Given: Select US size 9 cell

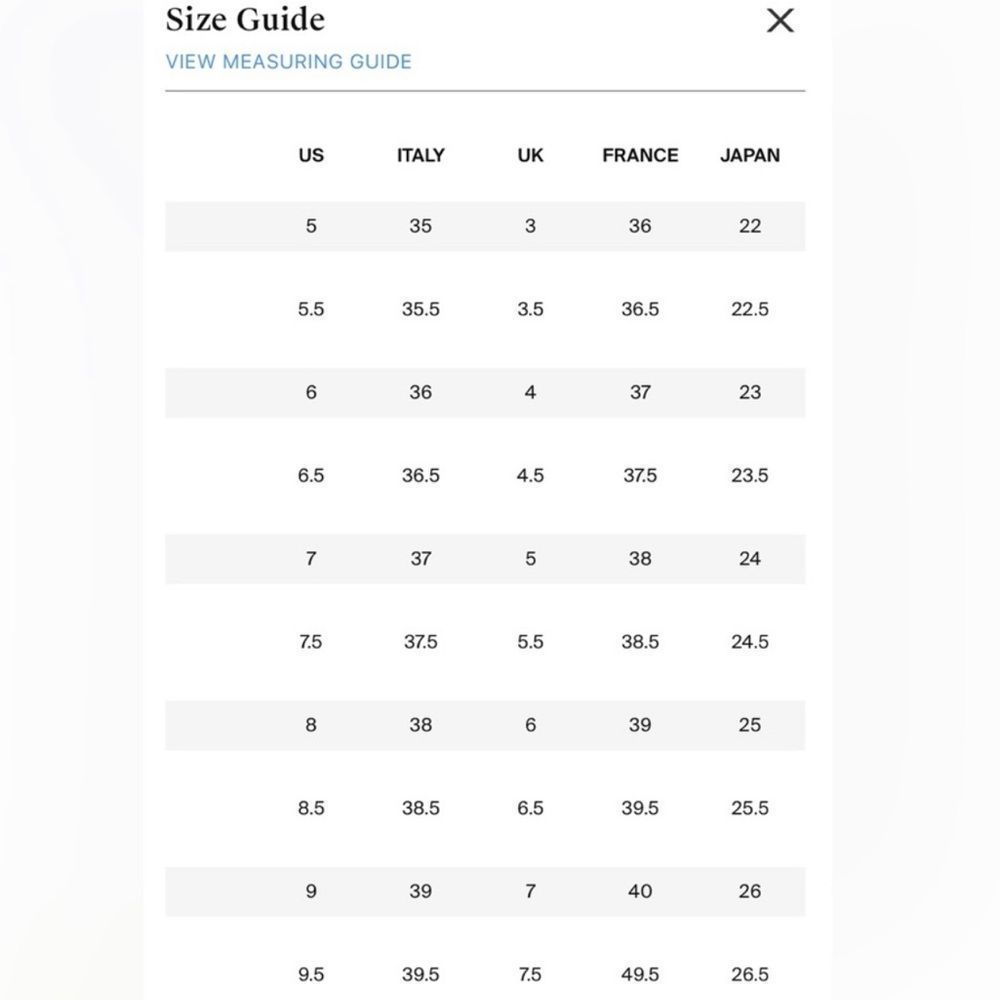Looking at the screenshot, I should pos(311,892).
